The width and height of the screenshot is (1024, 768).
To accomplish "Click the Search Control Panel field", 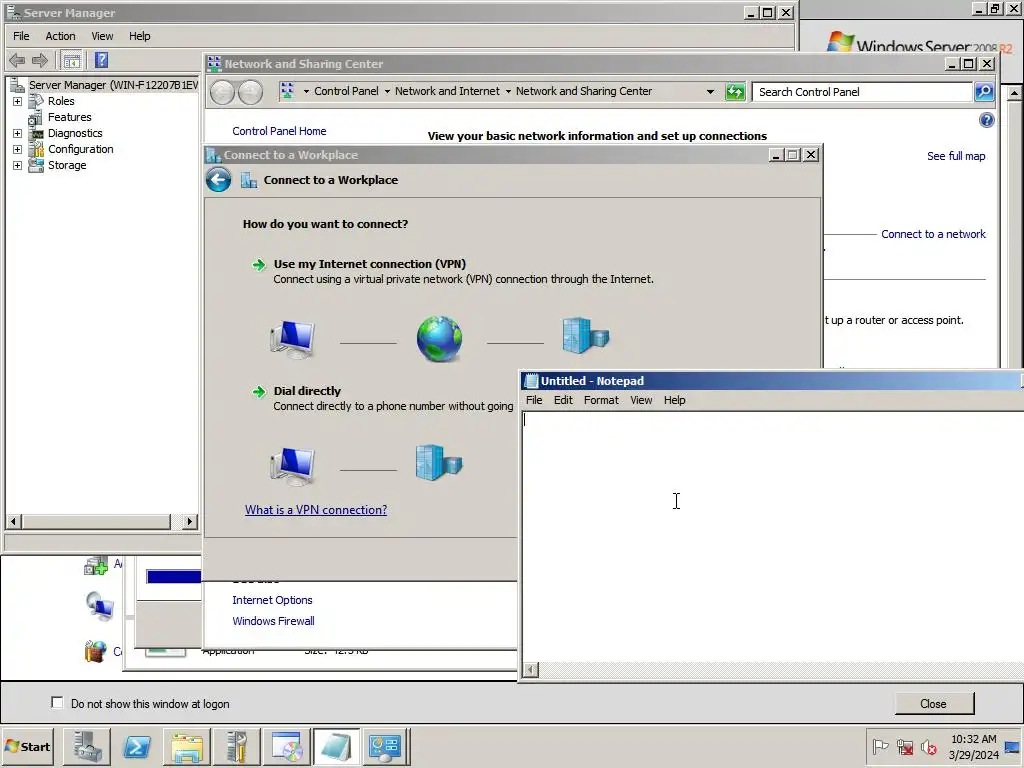I will [862, 92].
